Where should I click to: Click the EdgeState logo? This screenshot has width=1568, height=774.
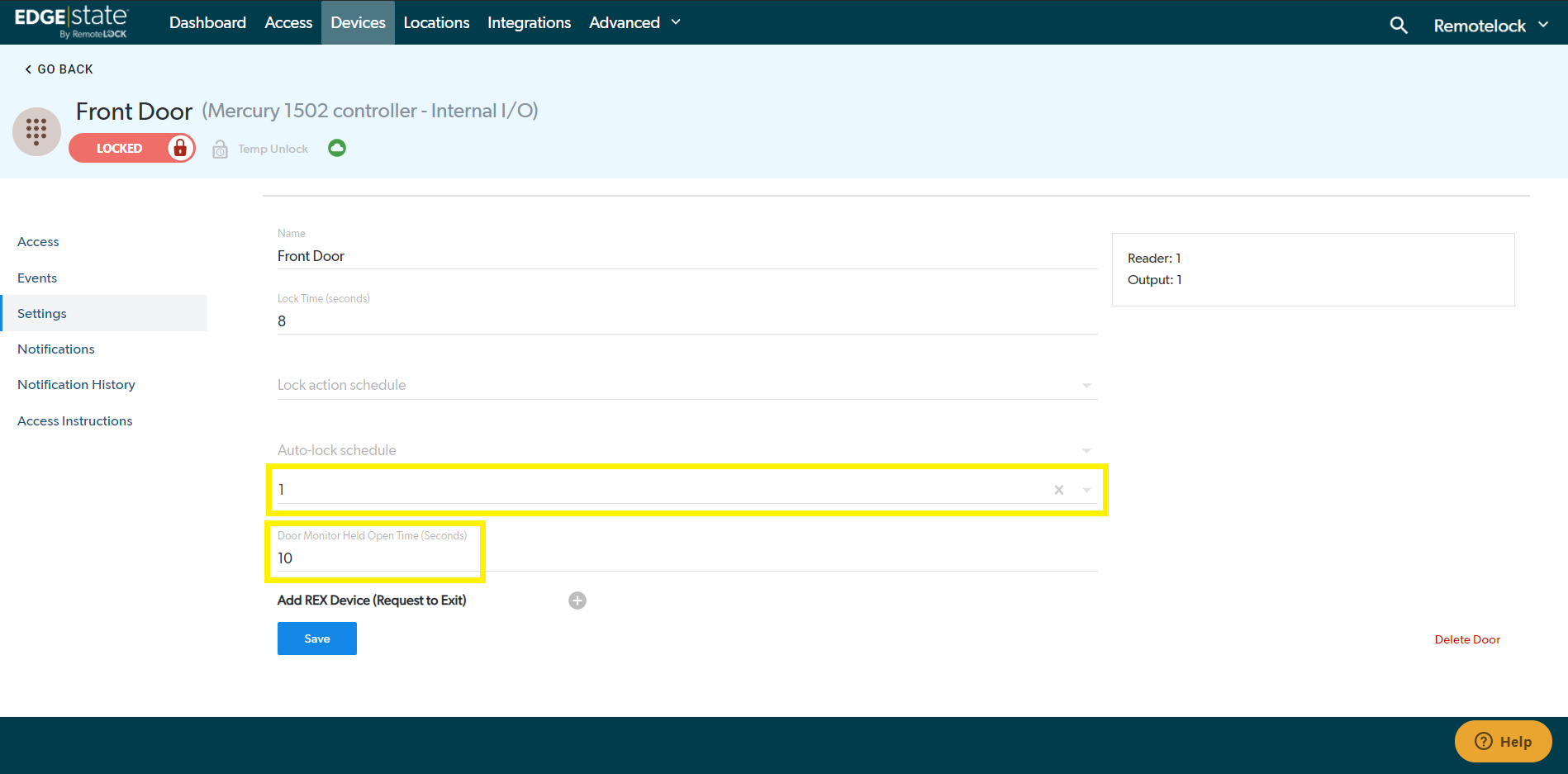point(72,22)
